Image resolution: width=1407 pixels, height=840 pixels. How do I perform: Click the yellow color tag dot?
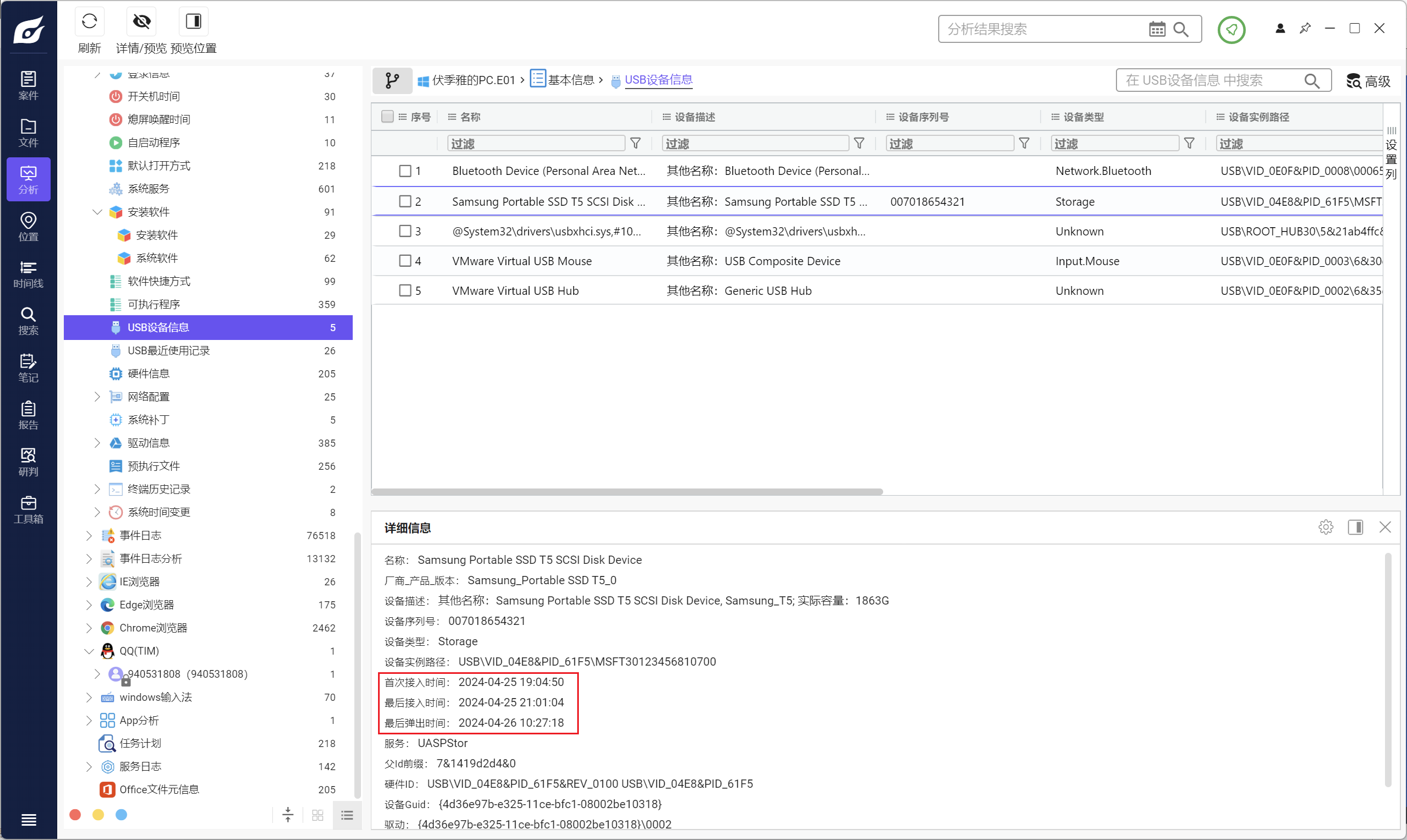pyautogui.click(x=98, y=815)
